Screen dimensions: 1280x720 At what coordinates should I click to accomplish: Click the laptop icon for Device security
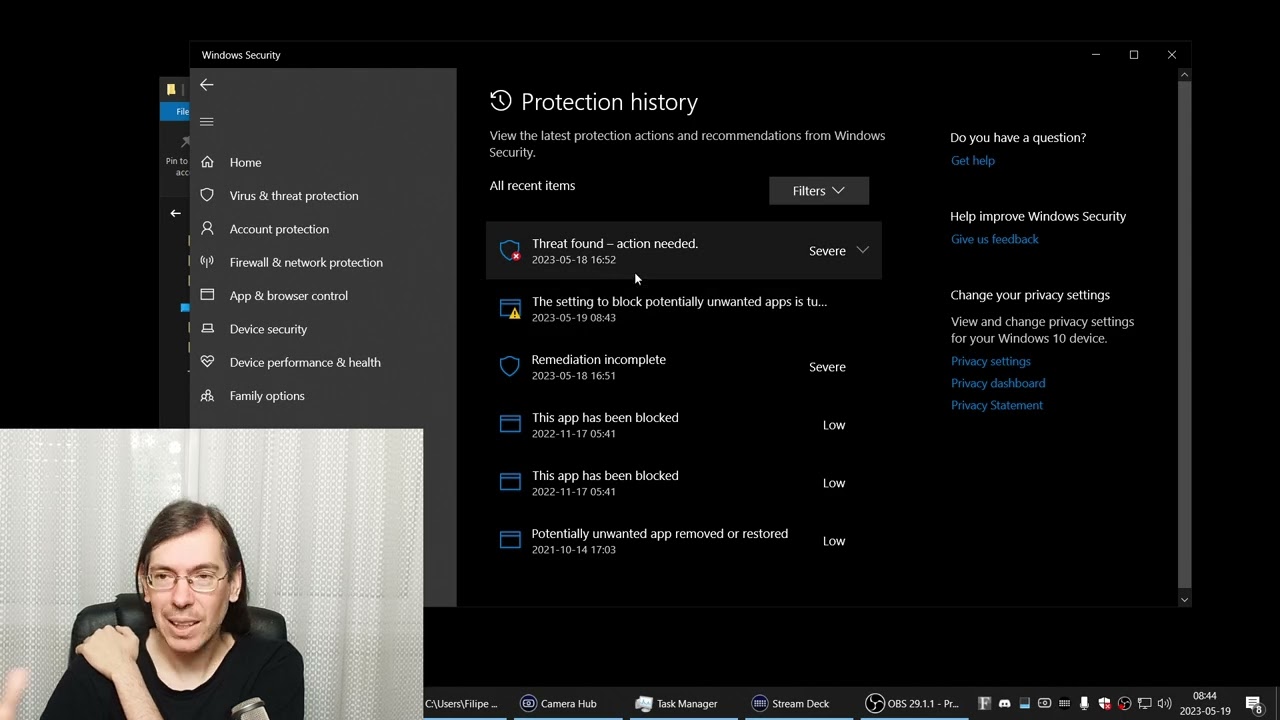click(x=207, y=328)
